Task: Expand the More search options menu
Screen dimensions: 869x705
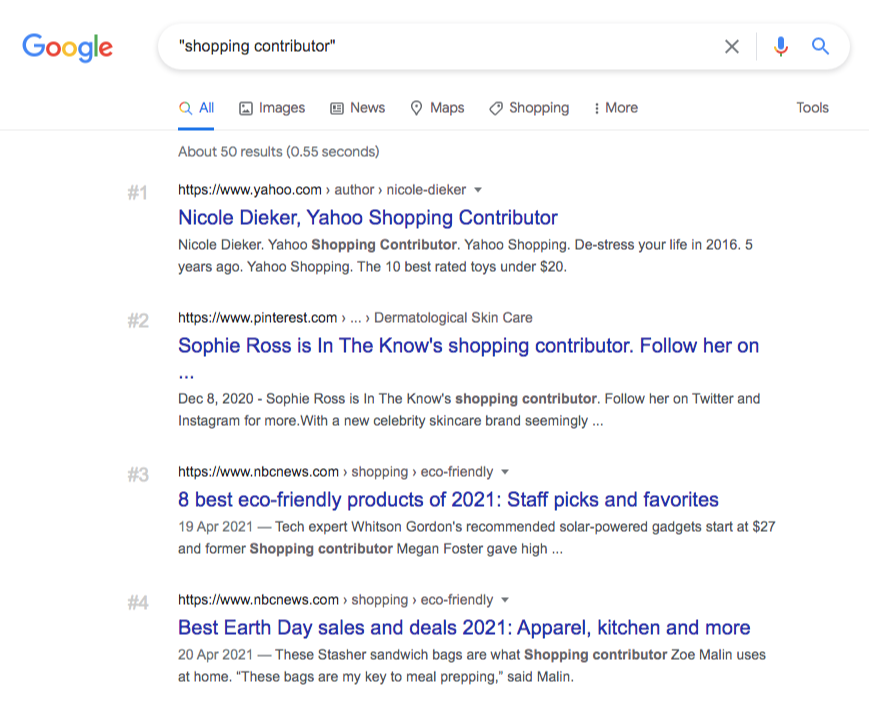Action: tap(615, 108)
